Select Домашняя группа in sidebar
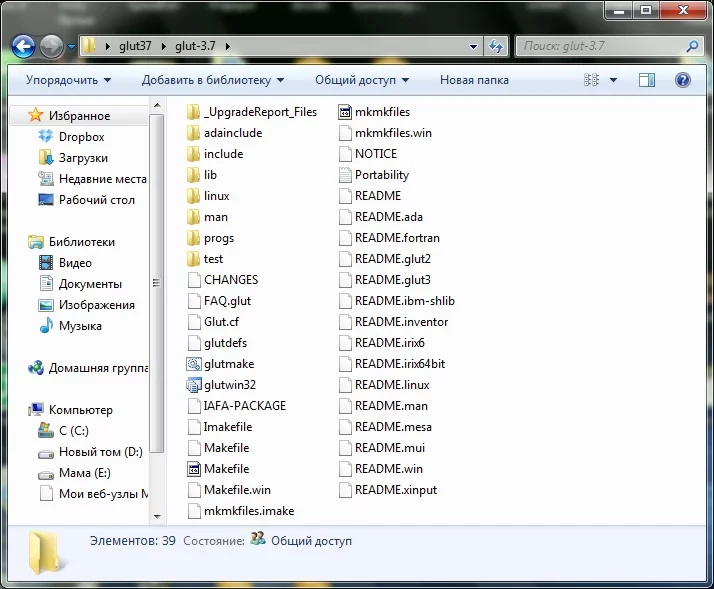This screenshot has height=589, width=714. (98, 368)
